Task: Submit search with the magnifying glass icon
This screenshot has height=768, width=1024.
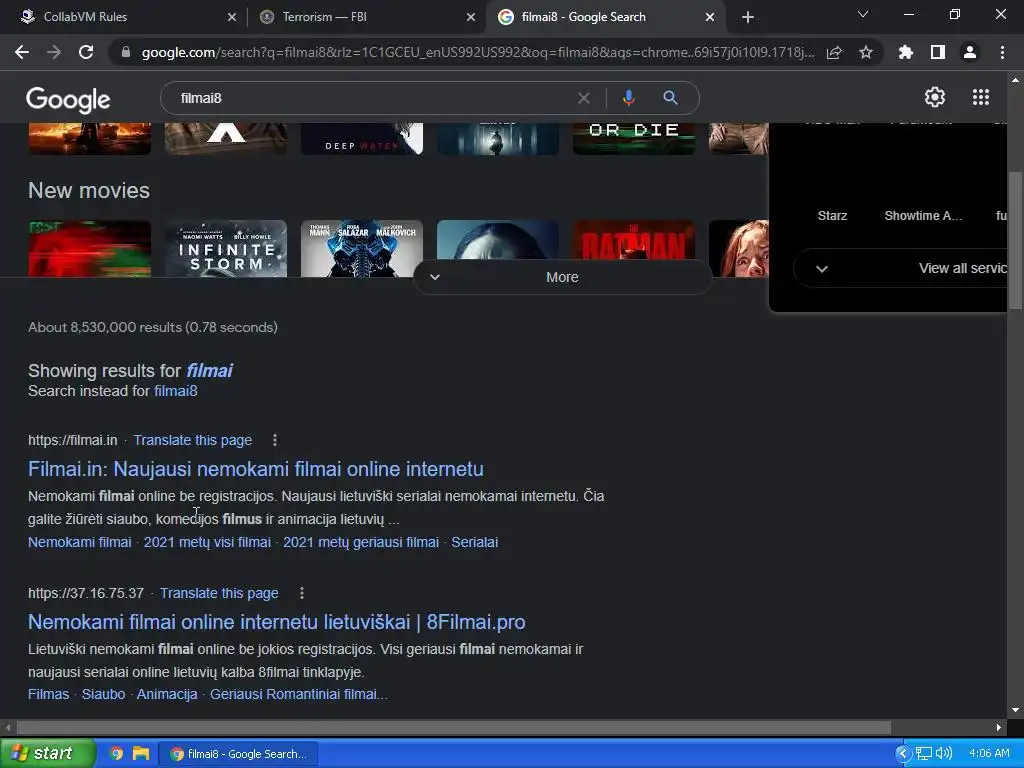Action: click(x=670, y=98)
